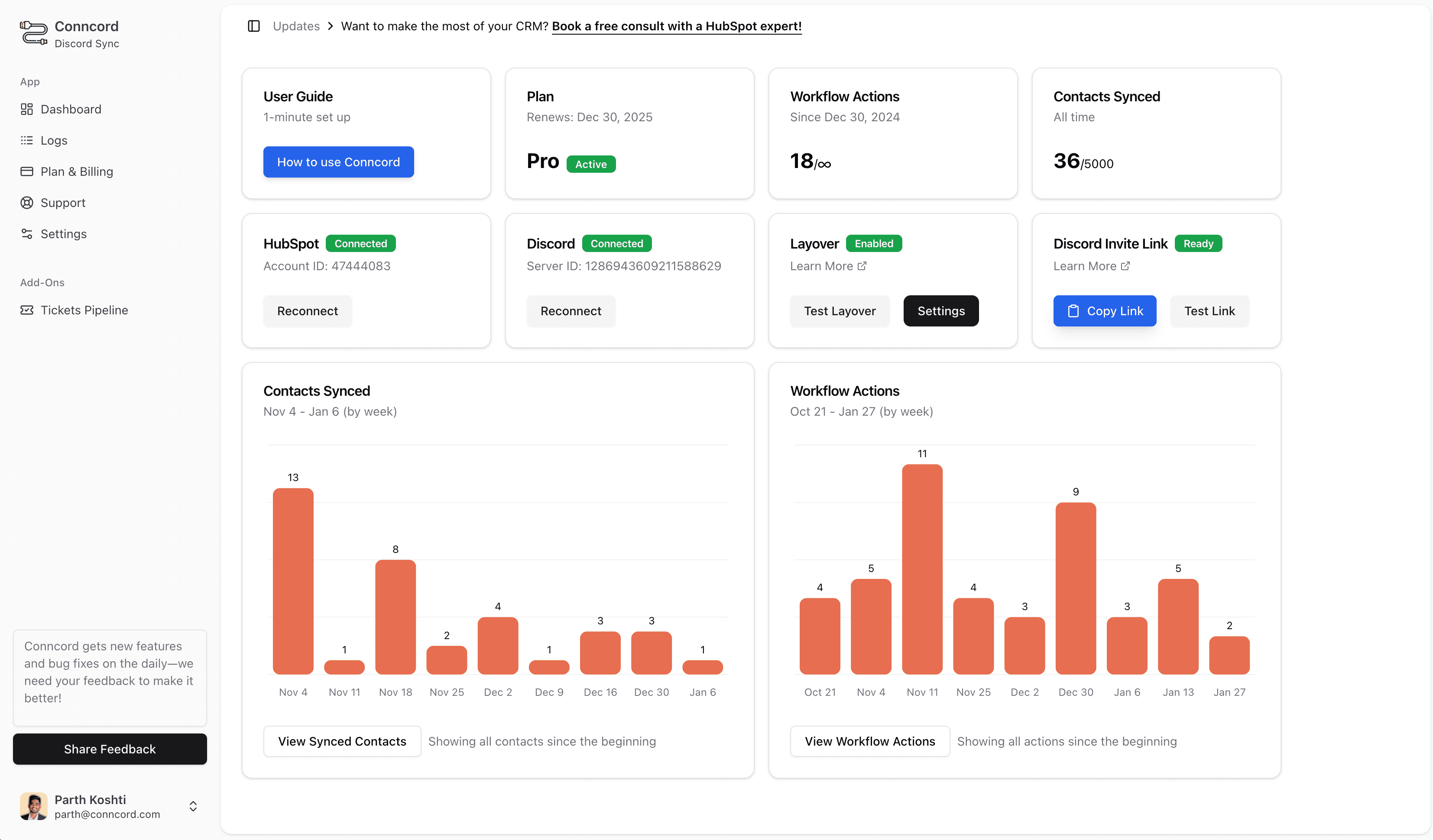Click the Oct 21 - Jan 27 (by week) subtitle
The height and width of the screenshot is (840, 1433).
click(x=862, y=411)
